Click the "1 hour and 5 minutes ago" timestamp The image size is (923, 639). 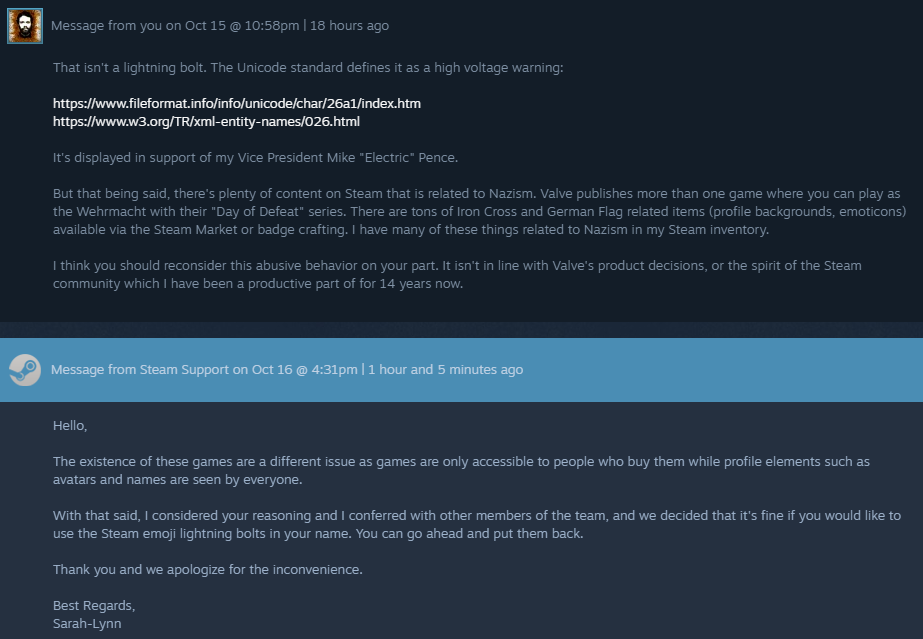click(x=445, y=370)
